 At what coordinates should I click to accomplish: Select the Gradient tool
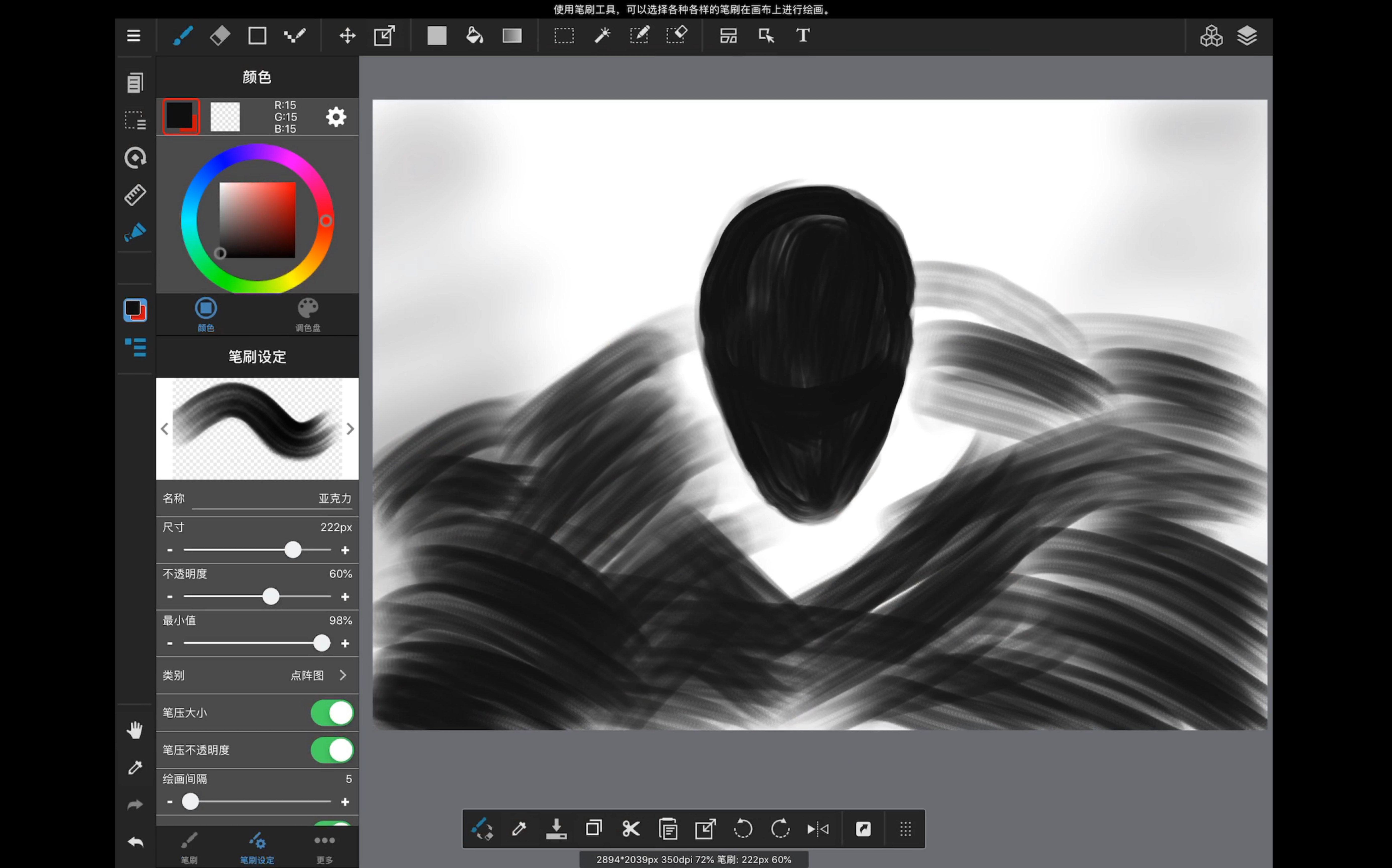point(512,36)
